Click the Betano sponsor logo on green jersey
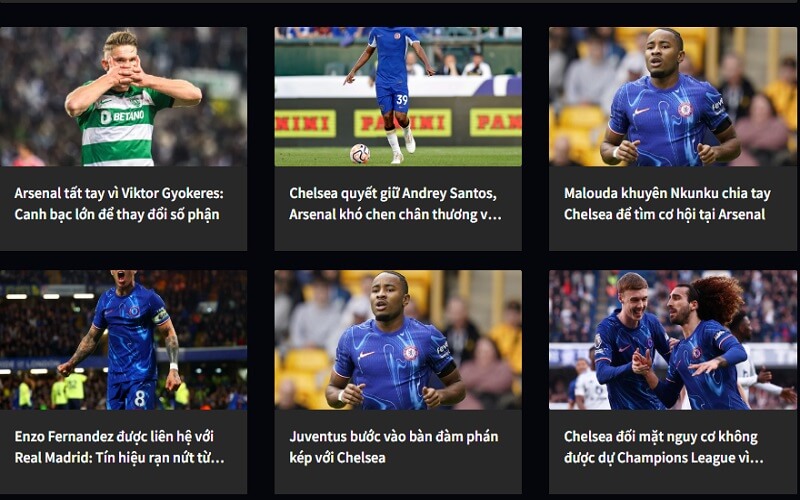 (x=122, y=117)
